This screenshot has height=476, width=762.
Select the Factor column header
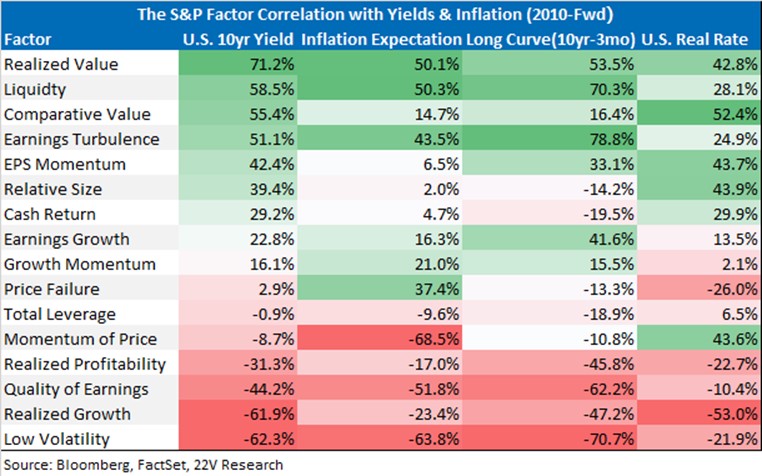pos(28,39)
